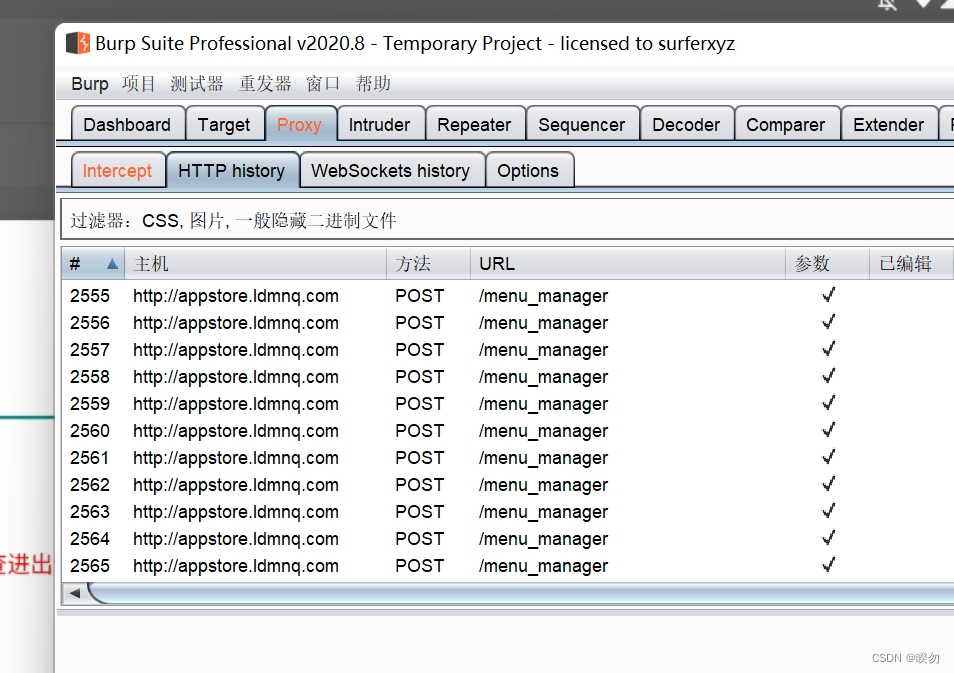Open the 重发器 menu
This screenshot has height=673, width=954.
tap(265, 83)
